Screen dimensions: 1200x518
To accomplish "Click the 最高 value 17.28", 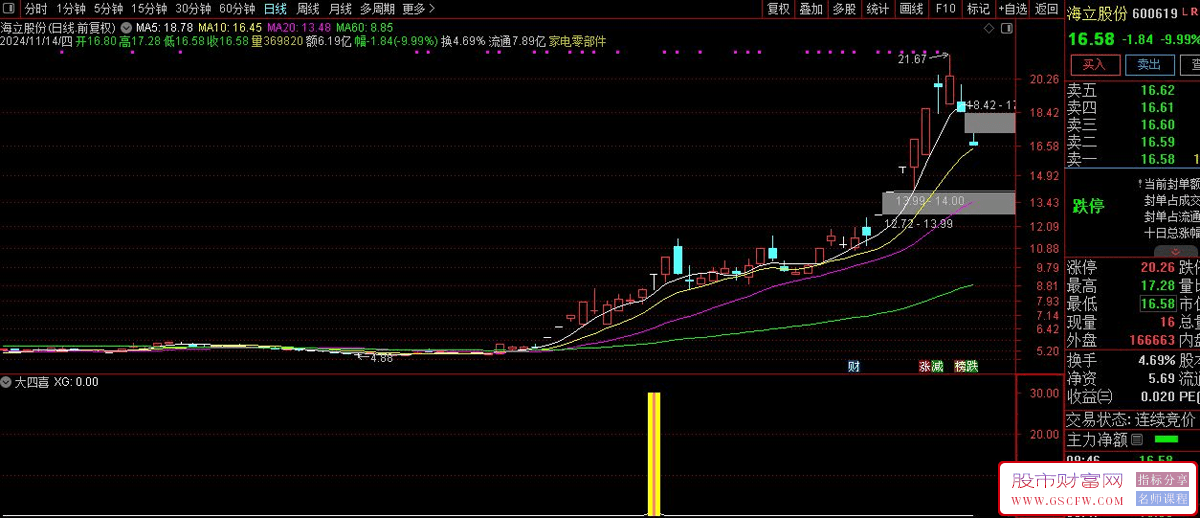I will tap(1157, 286).
